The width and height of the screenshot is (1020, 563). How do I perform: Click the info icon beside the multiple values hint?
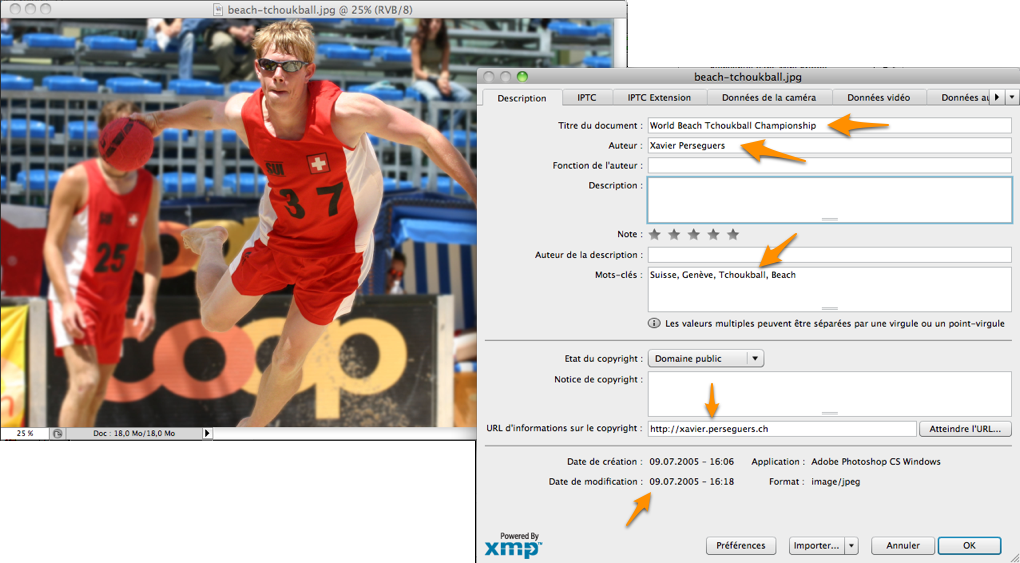[x=654, y=324]
